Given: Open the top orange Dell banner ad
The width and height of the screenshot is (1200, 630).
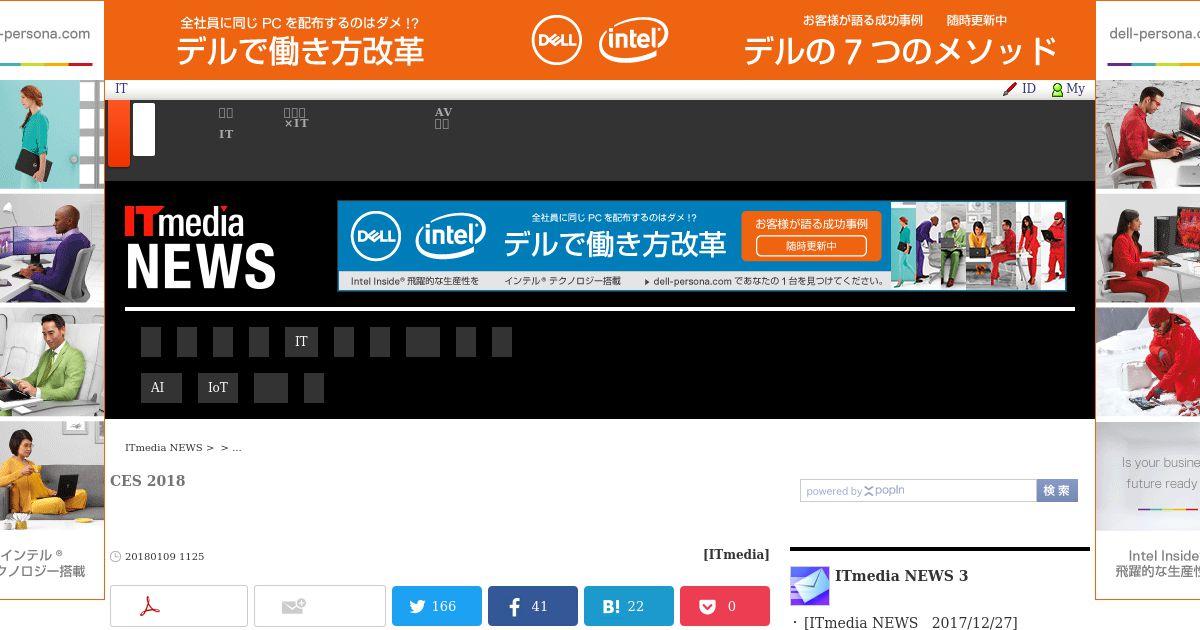Looking at the screenshot, I should pos(600,40).
